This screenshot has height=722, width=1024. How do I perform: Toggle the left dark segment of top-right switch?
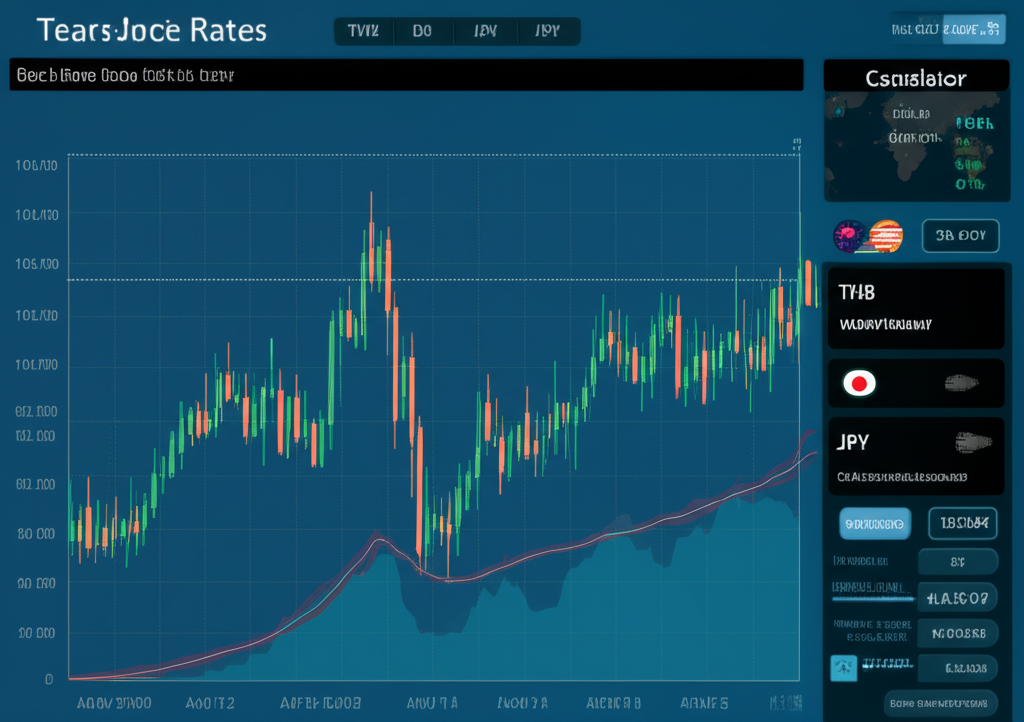pyautogui.click(x=915, y=30)
